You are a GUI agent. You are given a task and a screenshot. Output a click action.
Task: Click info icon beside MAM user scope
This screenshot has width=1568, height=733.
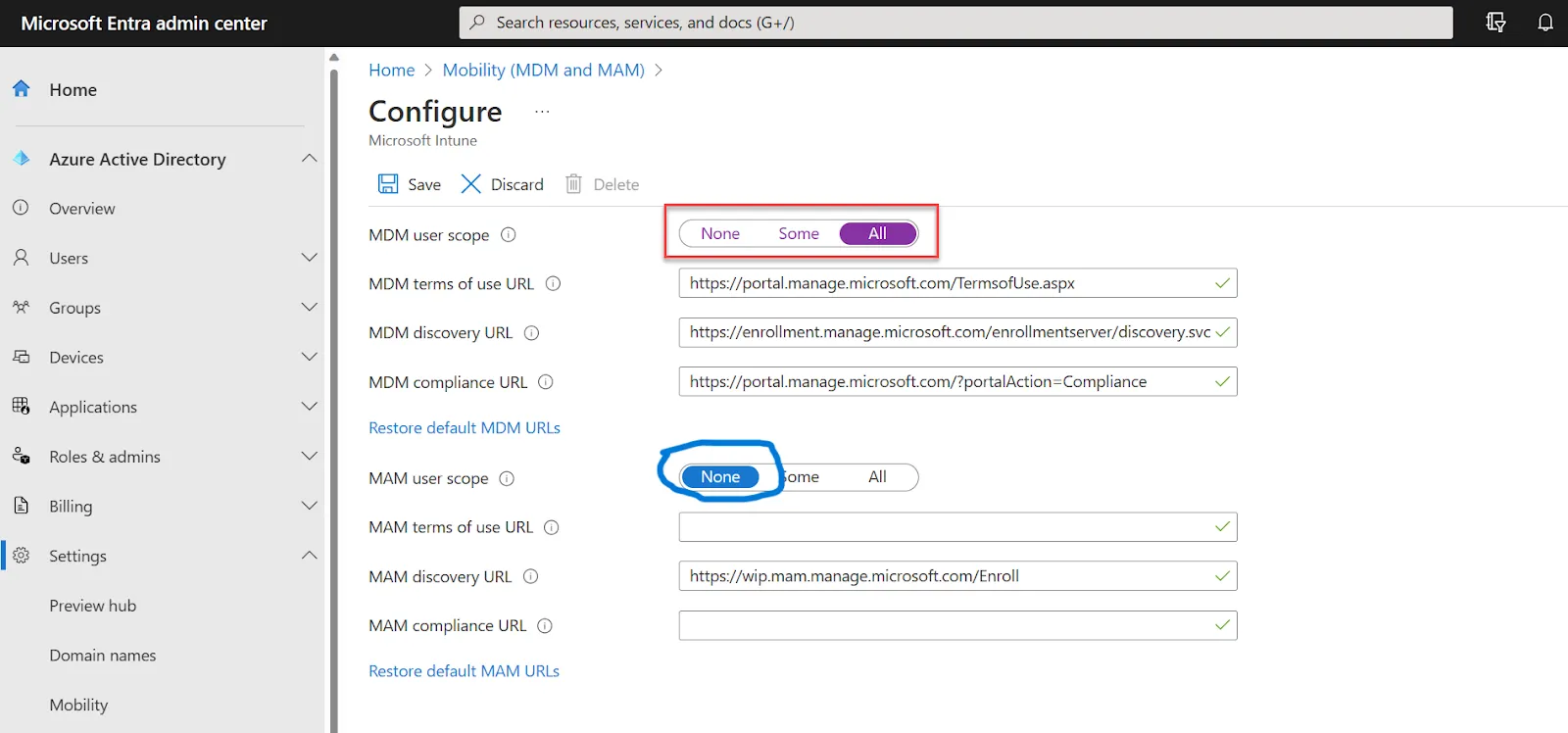coord(507,478)
